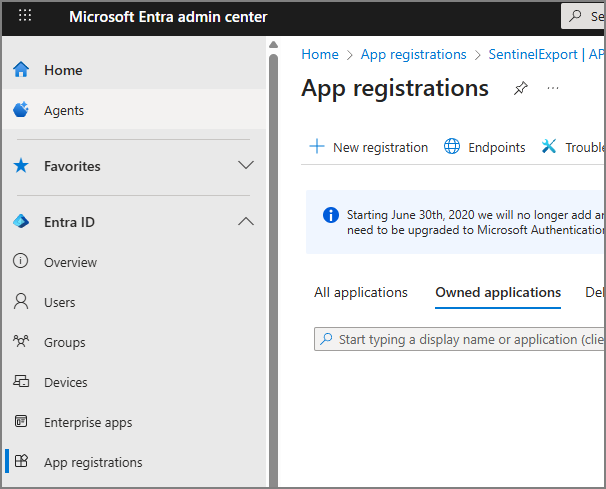Screen dimensions: 606x489
Task: Open the ellipsis more options menu
Action: point(553,88)
